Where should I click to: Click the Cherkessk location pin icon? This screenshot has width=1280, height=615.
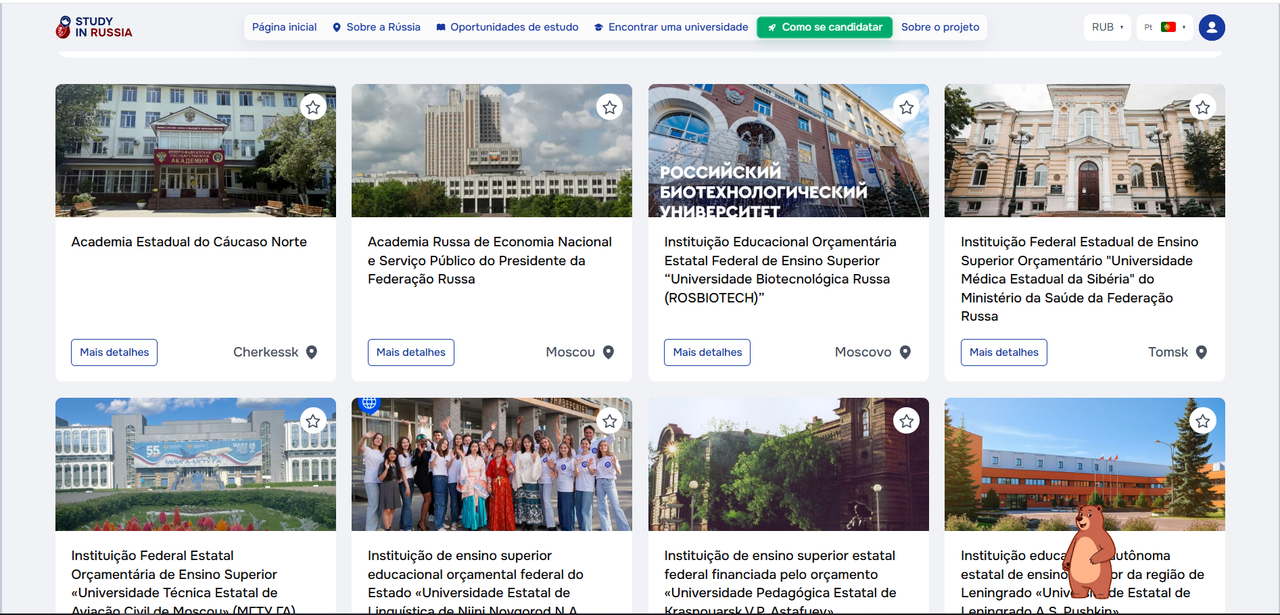pos(312,352)
